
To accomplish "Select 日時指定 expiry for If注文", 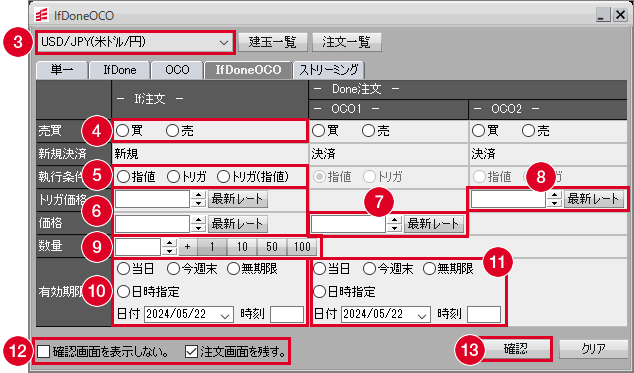I will pyautogui.click(x=123, y=292).
